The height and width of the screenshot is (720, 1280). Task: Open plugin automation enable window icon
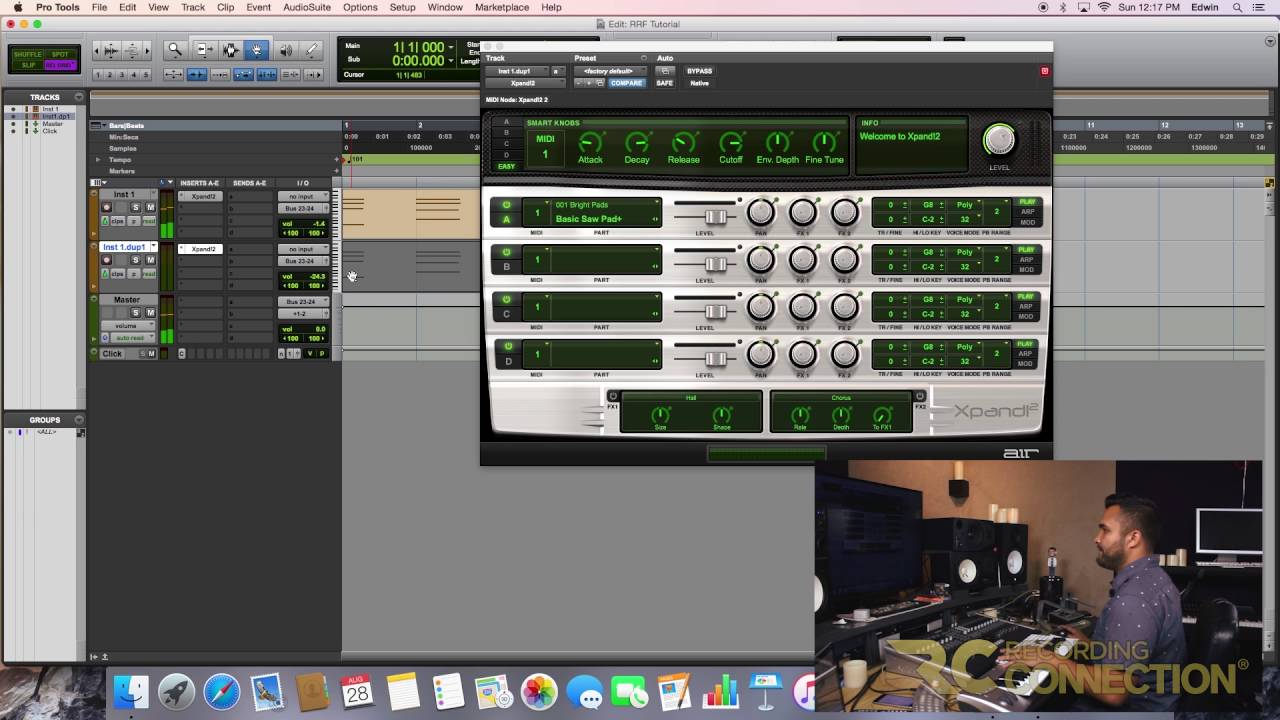pyautogui.click(x=665, y=71)
